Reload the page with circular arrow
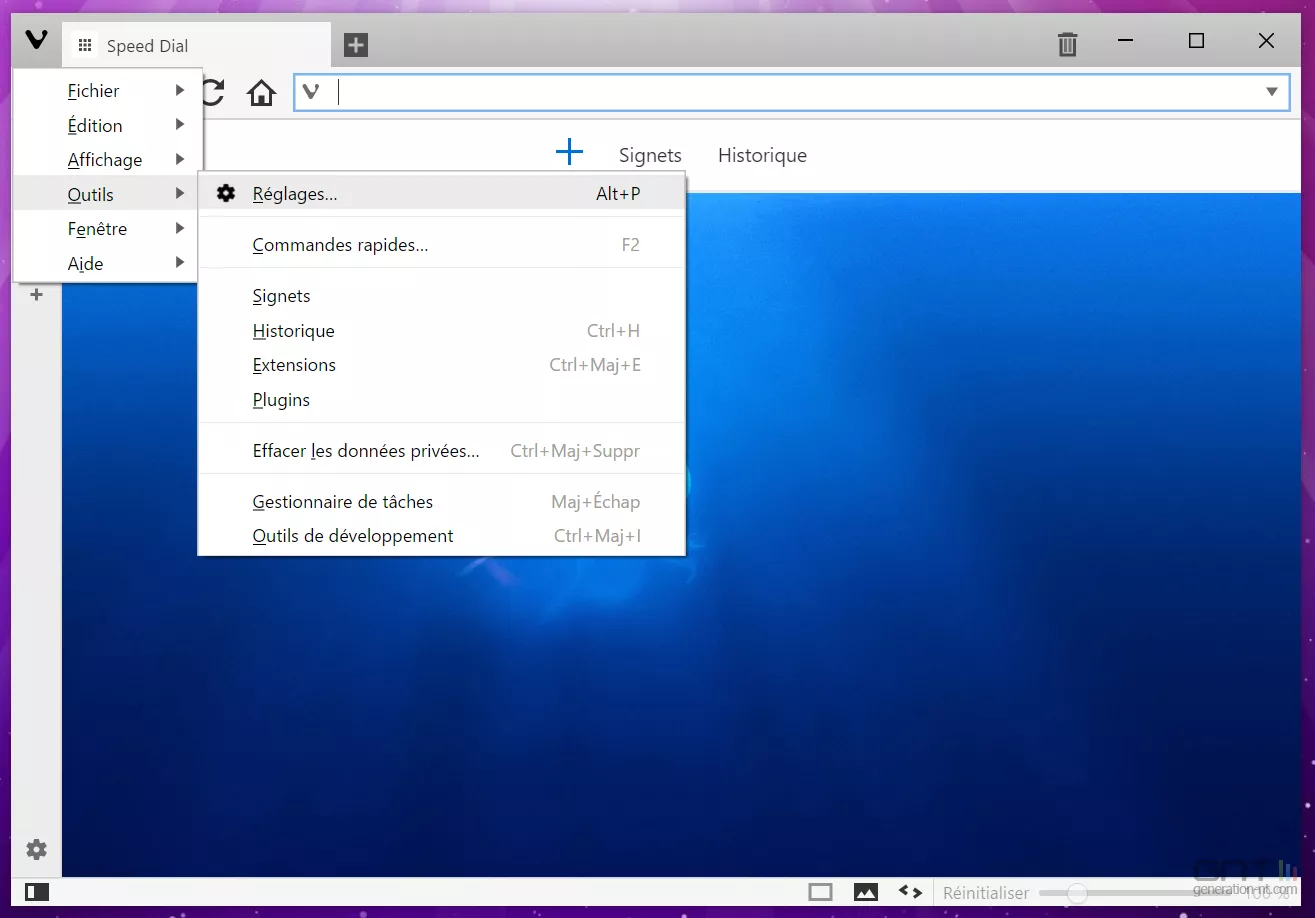The image size is (1315, 918). (x=212, y=93)
